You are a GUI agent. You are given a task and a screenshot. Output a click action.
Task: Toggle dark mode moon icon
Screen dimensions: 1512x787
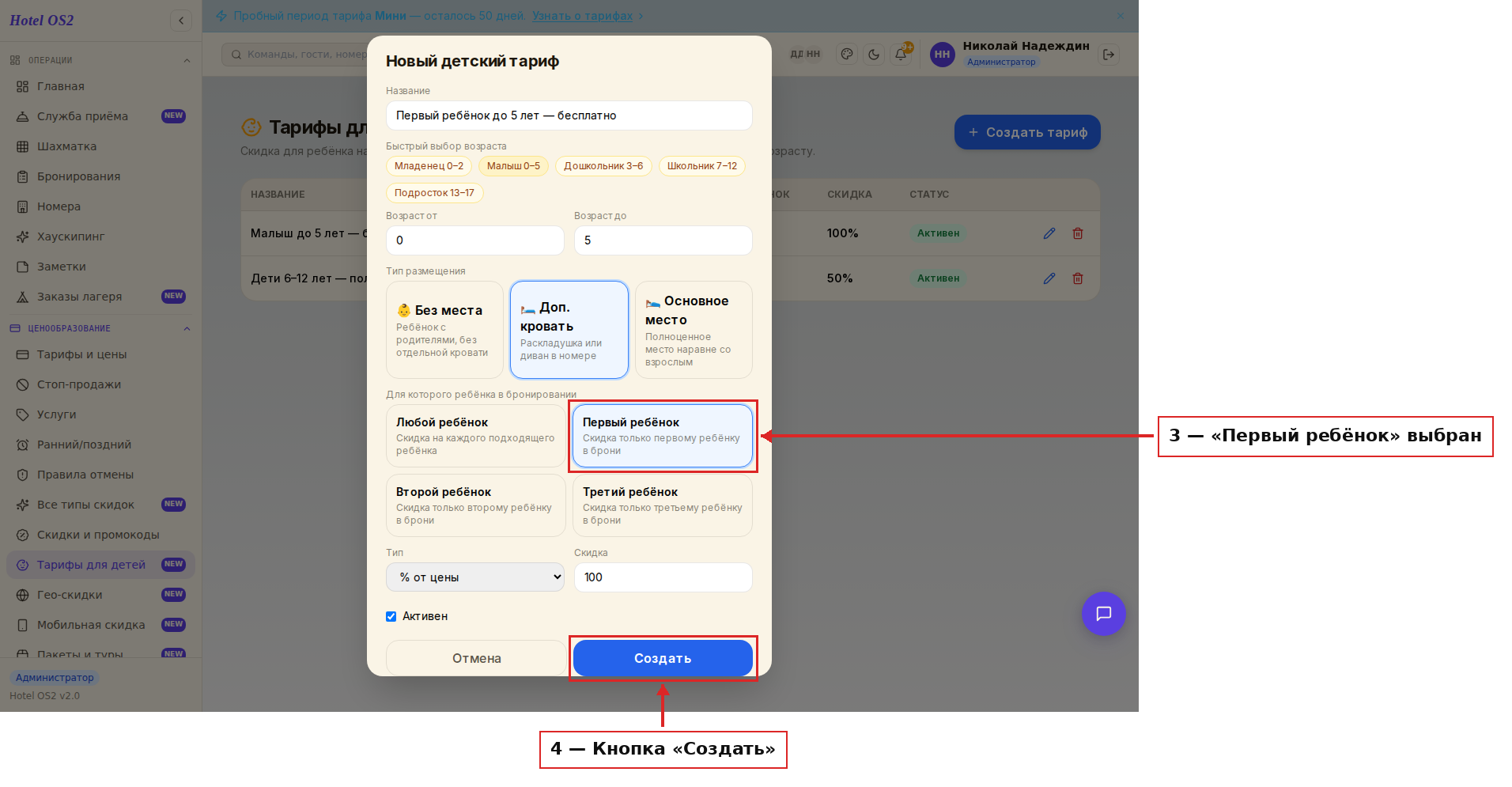click(x=874, y=55)
